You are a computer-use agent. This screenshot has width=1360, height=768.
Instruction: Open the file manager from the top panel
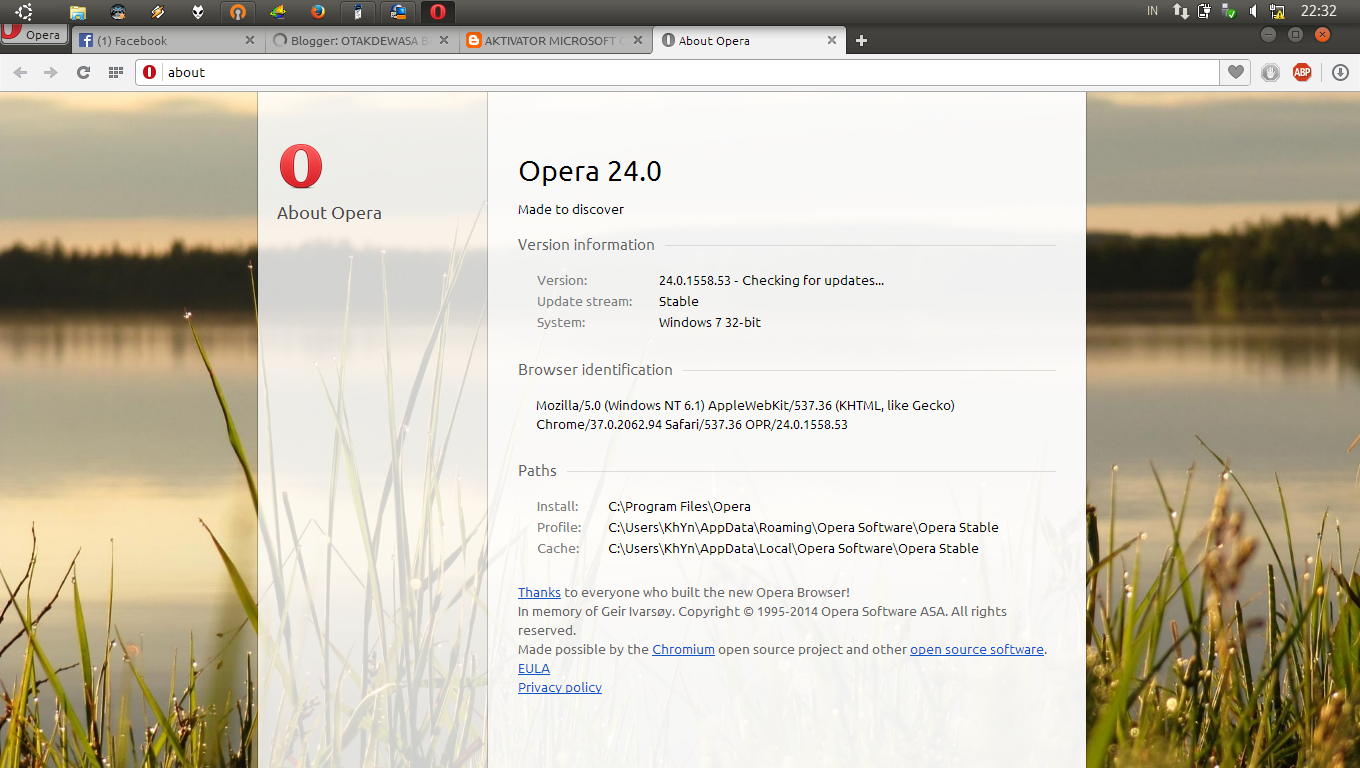point(77,12)
